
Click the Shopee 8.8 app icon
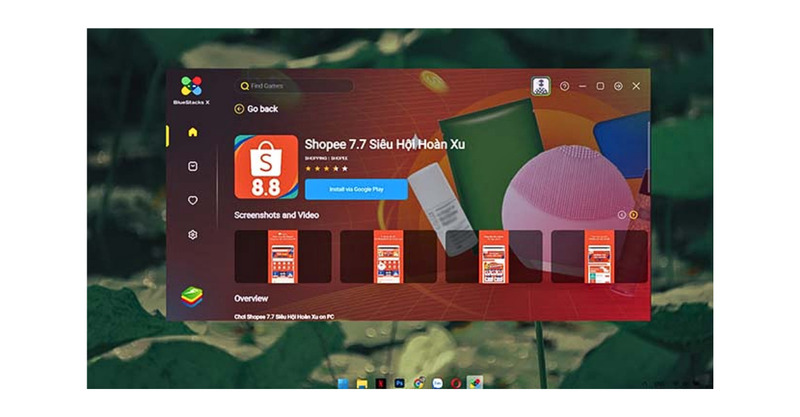click(x=266, y=167)
